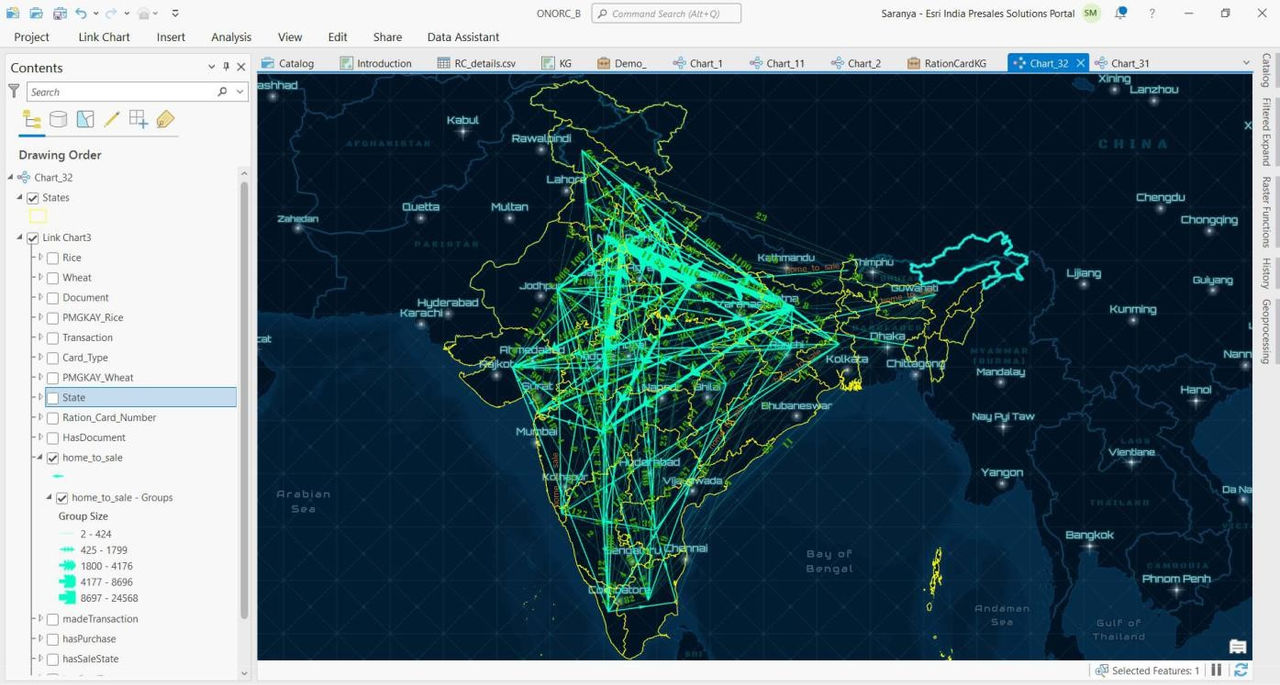The width and height of the screenshot is (1280, 685).
Task: Select List By Editing pencil icon
Action: [x=112, y=120]
